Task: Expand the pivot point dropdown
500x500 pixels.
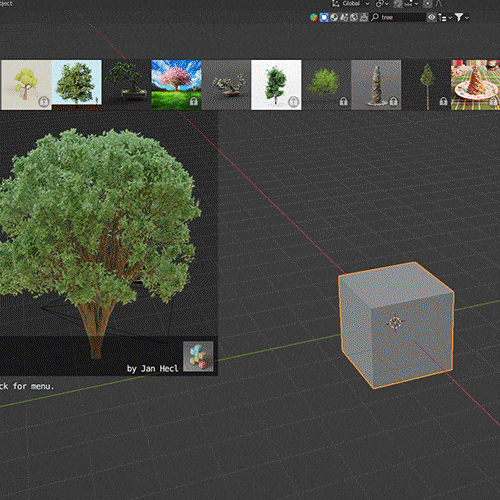Action: pos(382,4)
